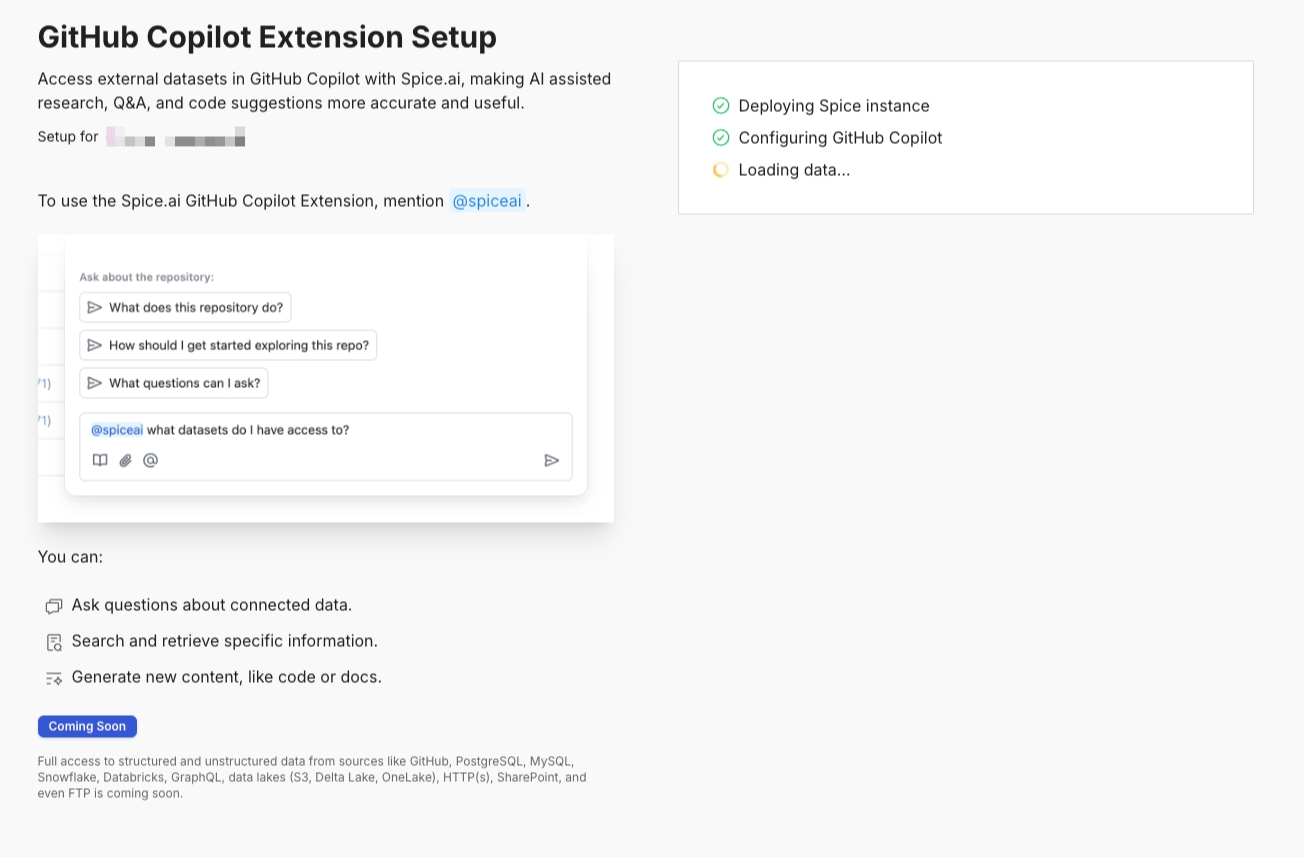Click the @ mention icon below the chat text

[x=151, y=460]
